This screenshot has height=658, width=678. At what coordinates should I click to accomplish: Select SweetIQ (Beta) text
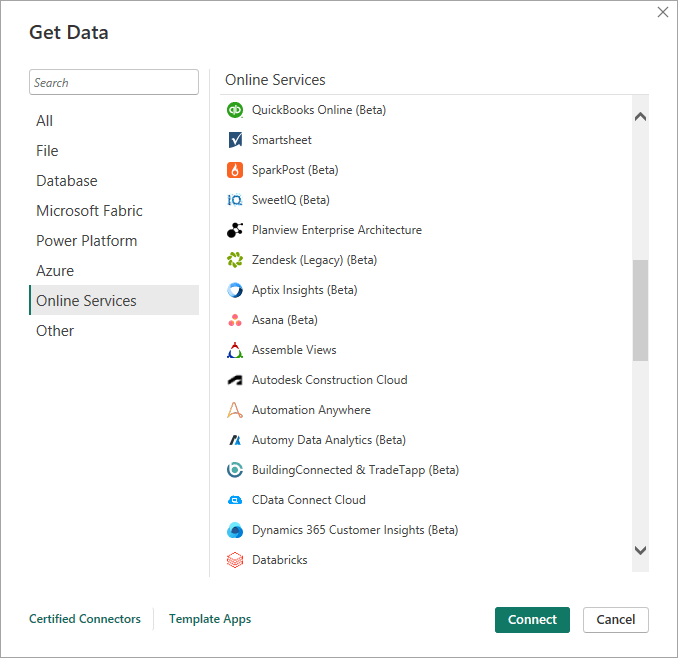[x=291, y=200]
